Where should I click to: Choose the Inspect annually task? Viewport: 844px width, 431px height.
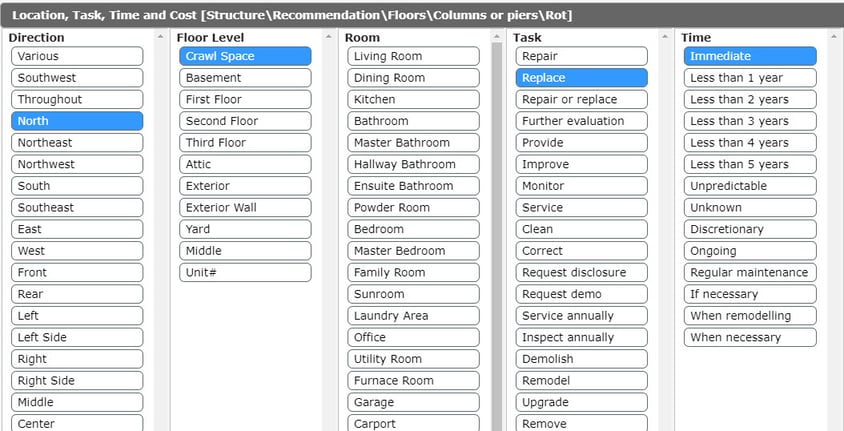[x=581, y=337]
